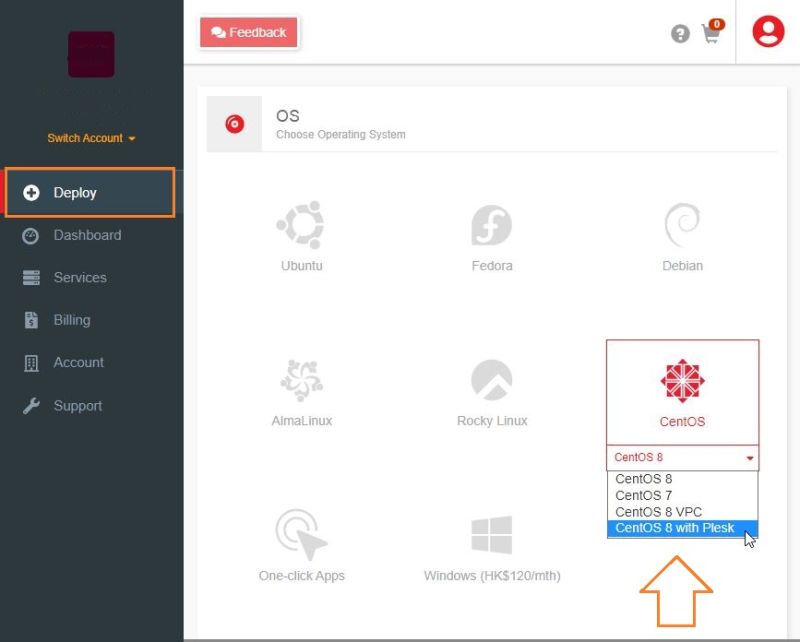Click the Ubuntu label

[302, 266]
